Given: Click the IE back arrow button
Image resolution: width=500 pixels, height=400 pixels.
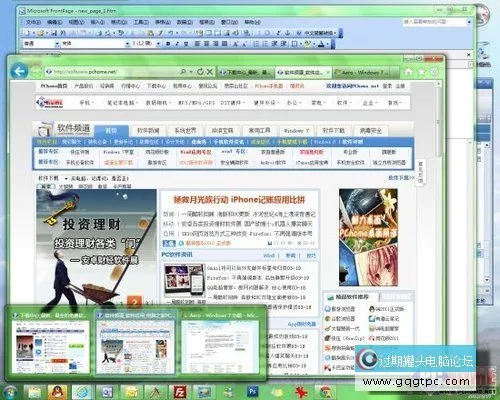Looking at the screenshot, I should pos(19,71).
